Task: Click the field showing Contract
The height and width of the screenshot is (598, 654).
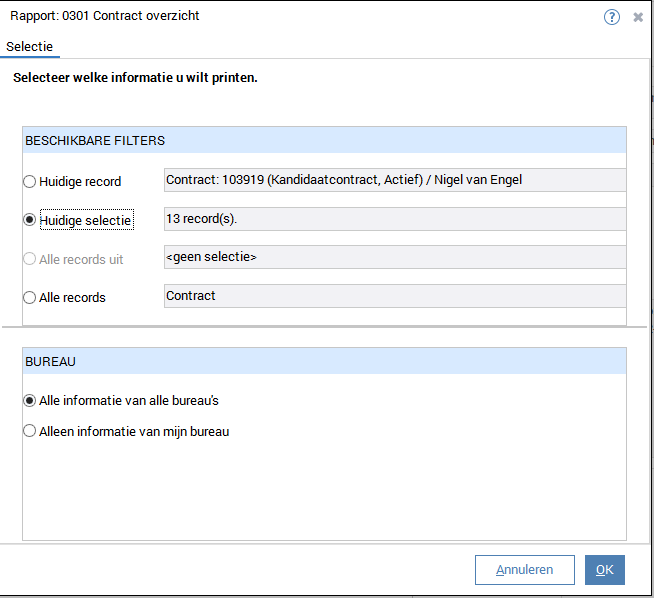Action: click(394, 296)
